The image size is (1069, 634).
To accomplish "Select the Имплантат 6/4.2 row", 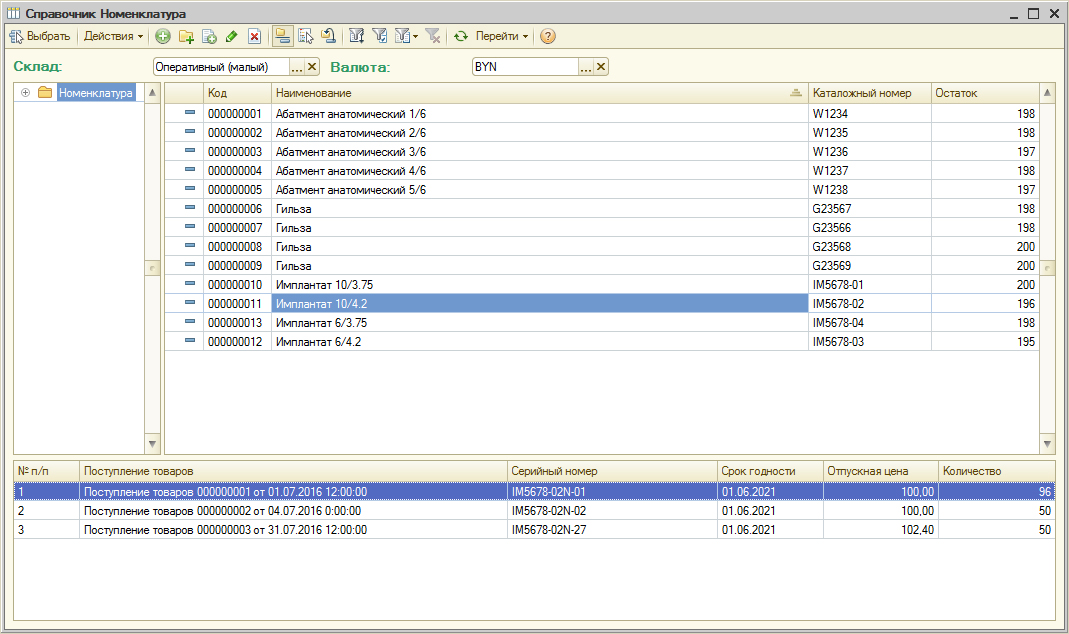I will tap(540, 342).
